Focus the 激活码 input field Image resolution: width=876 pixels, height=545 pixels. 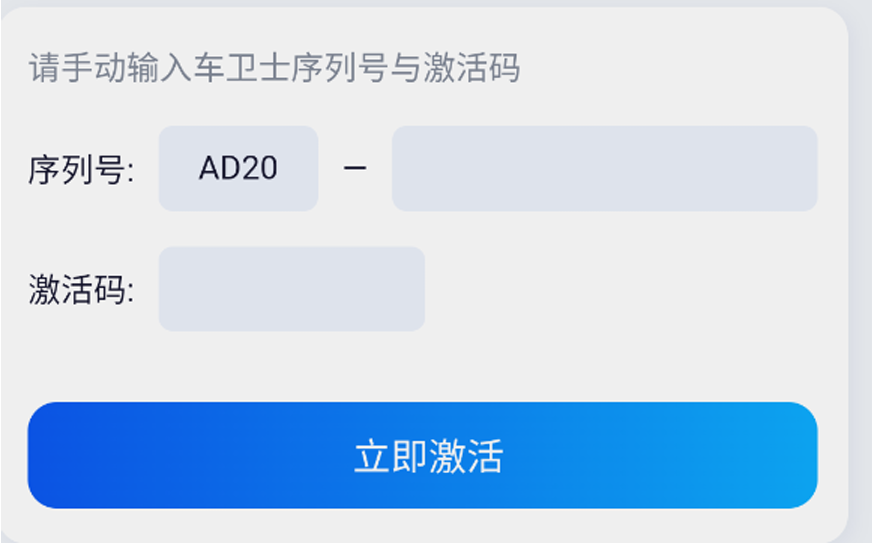tap(291, 289)
